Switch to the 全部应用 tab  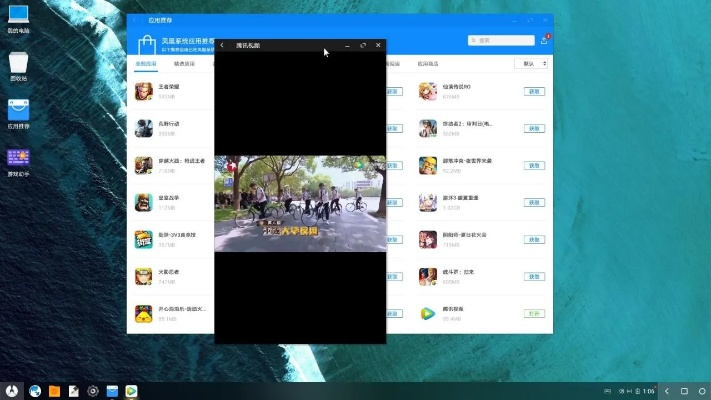146,64
